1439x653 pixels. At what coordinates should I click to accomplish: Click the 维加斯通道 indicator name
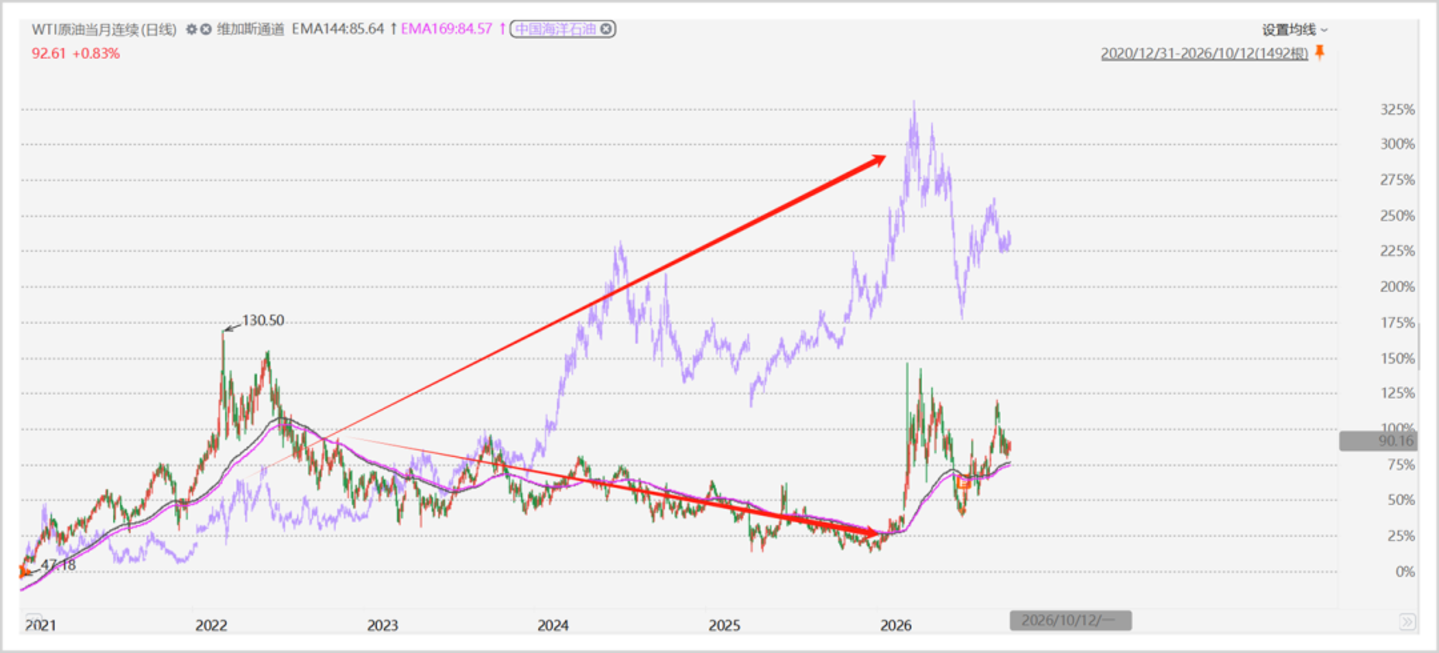249,30
